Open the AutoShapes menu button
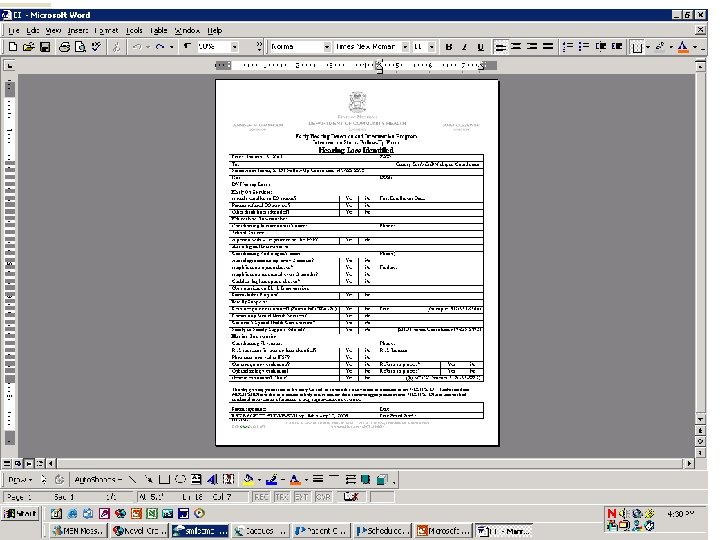The image size is (720, 540). click(x=98, y=479)
